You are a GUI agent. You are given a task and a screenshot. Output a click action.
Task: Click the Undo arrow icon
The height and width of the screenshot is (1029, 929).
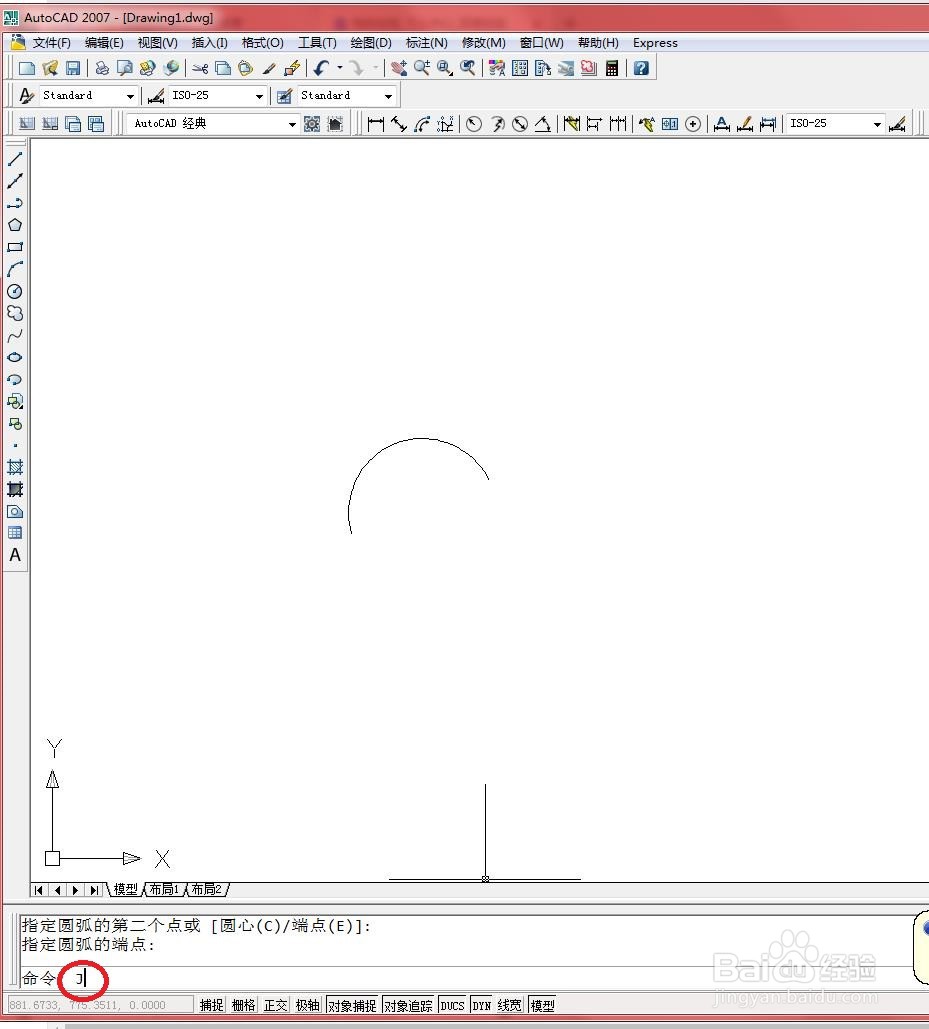321,68
